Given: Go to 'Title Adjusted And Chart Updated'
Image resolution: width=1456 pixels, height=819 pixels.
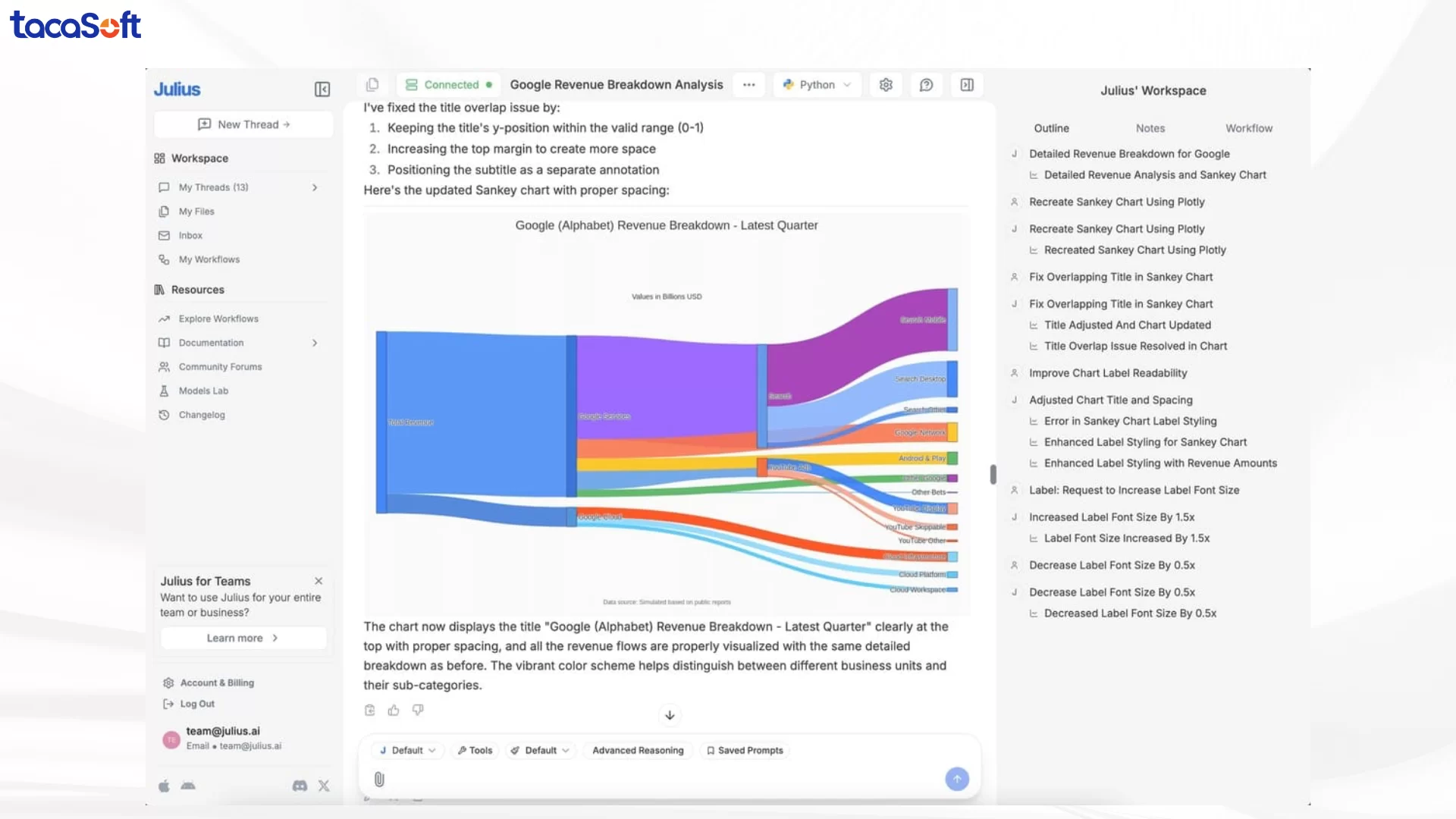Looking at the screenshot, I should point(1127,325).
